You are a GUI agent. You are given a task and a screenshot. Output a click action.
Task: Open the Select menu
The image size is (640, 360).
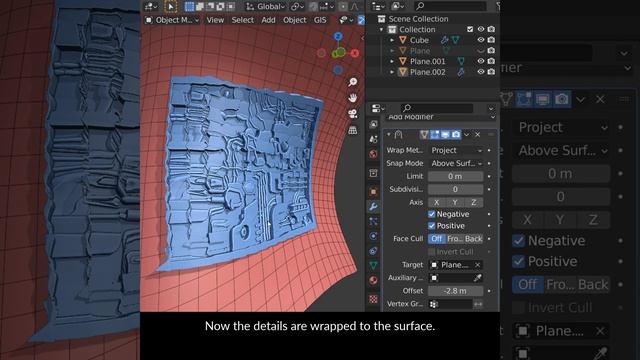tap(242, 20)
